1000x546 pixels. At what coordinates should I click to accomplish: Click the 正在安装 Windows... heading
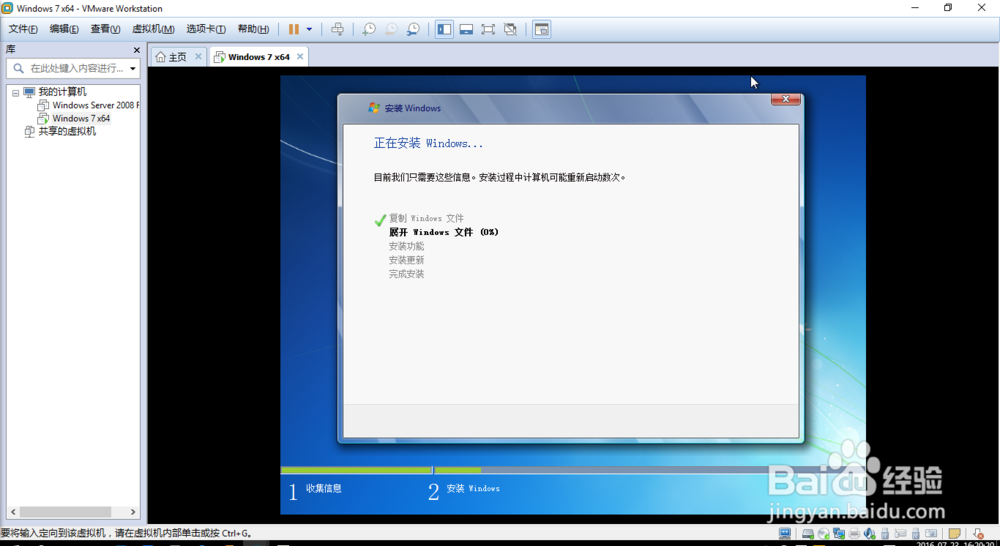[428, 144]
